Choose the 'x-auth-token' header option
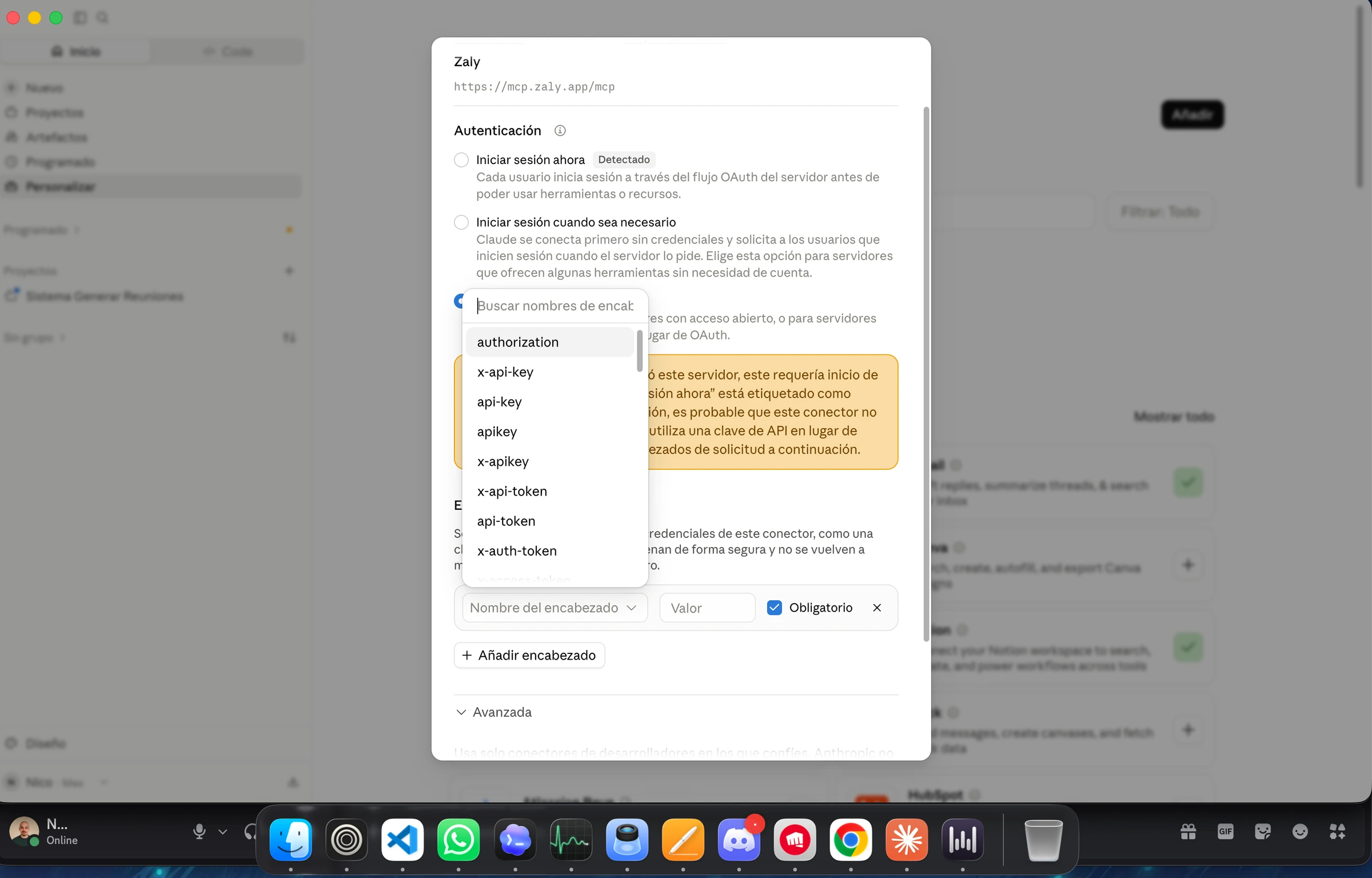Viewport: 1372px width, 878px height. tap(549, 550)
